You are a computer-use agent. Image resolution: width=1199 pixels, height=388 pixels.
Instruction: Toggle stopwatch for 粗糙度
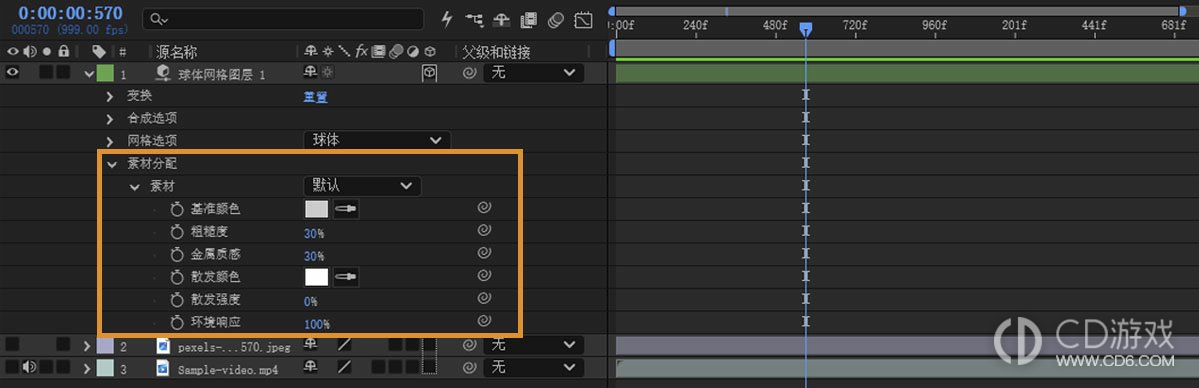[177, 232]
